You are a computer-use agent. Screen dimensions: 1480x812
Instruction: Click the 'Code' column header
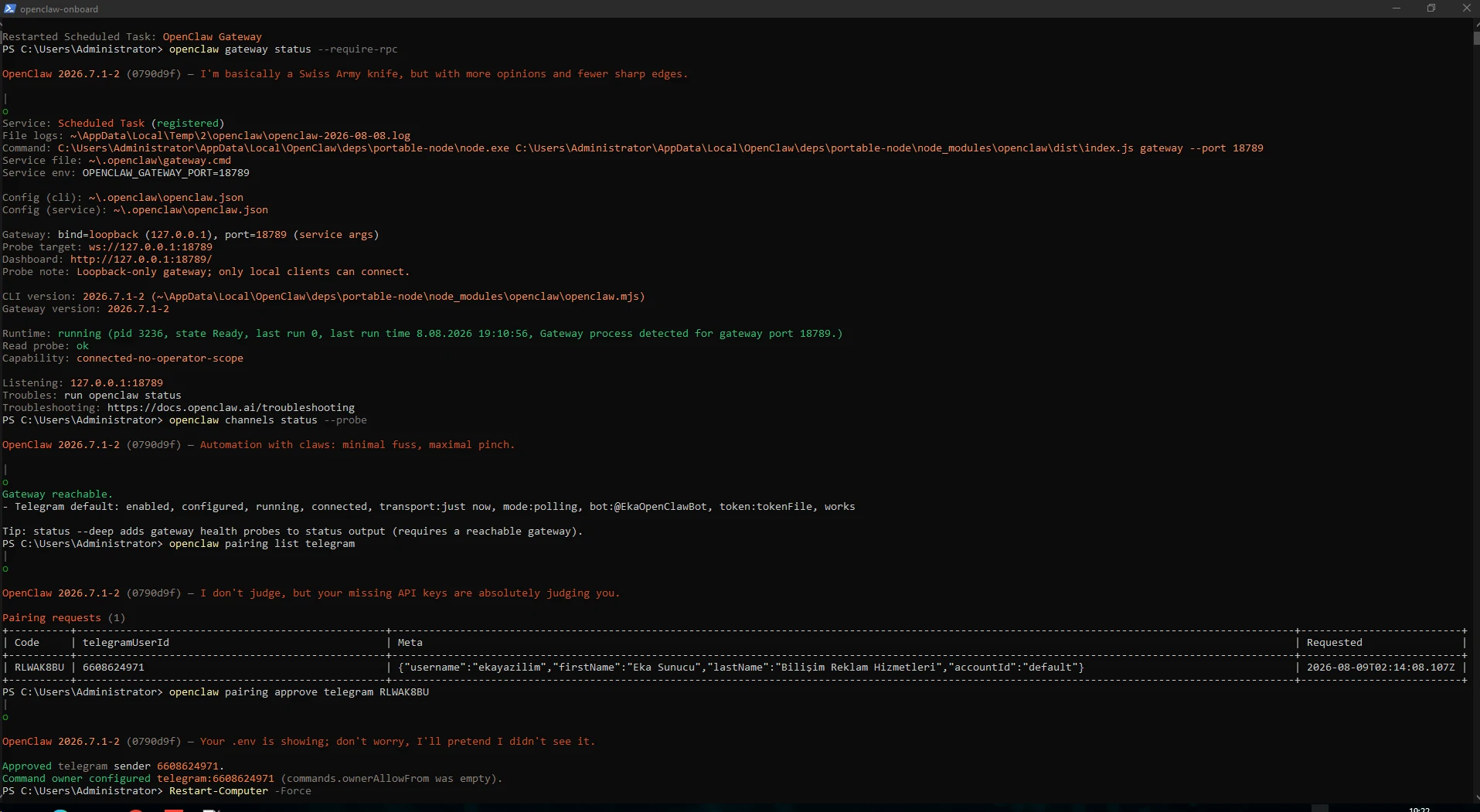[27, 643]
